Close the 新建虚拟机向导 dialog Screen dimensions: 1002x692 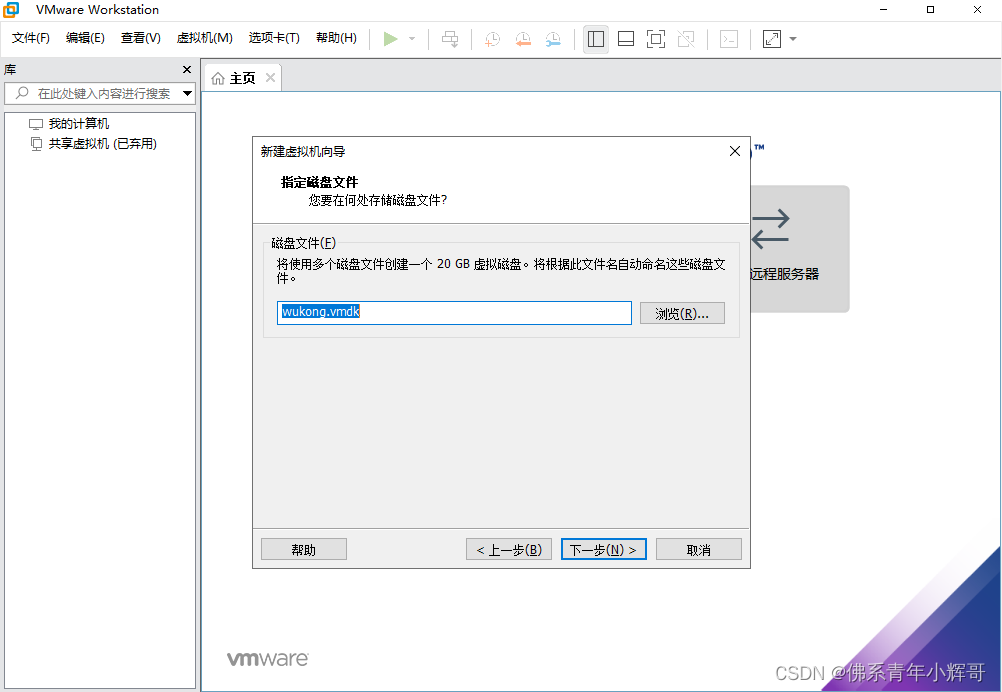coord(735,151)
